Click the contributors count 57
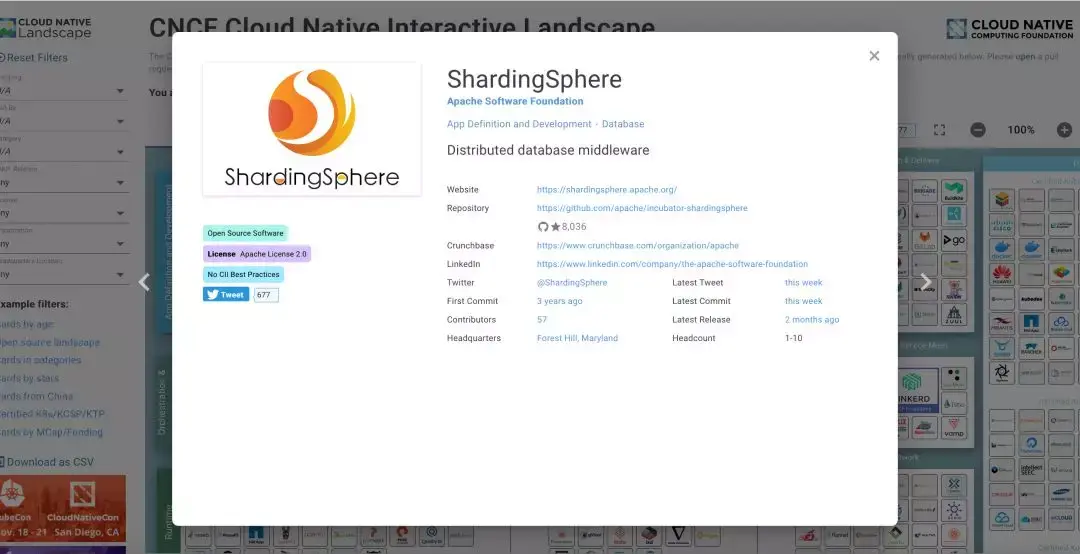 pyautogui.click(x=542, y=320)
